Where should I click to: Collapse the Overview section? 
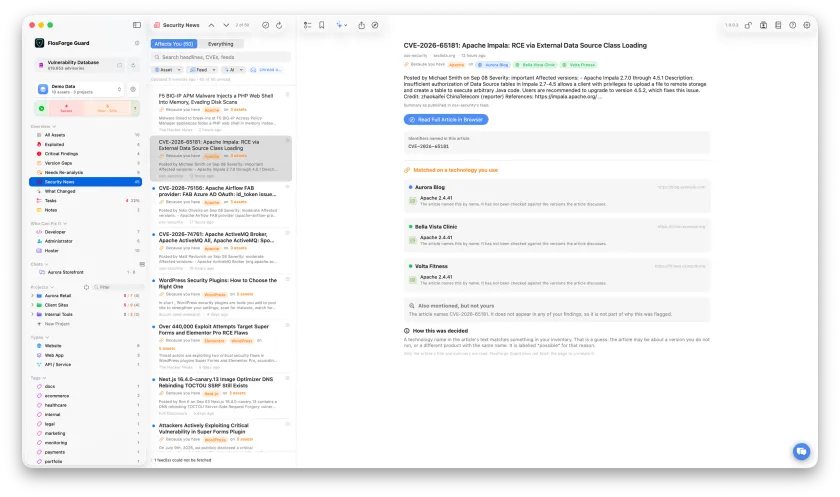point(43,126)
